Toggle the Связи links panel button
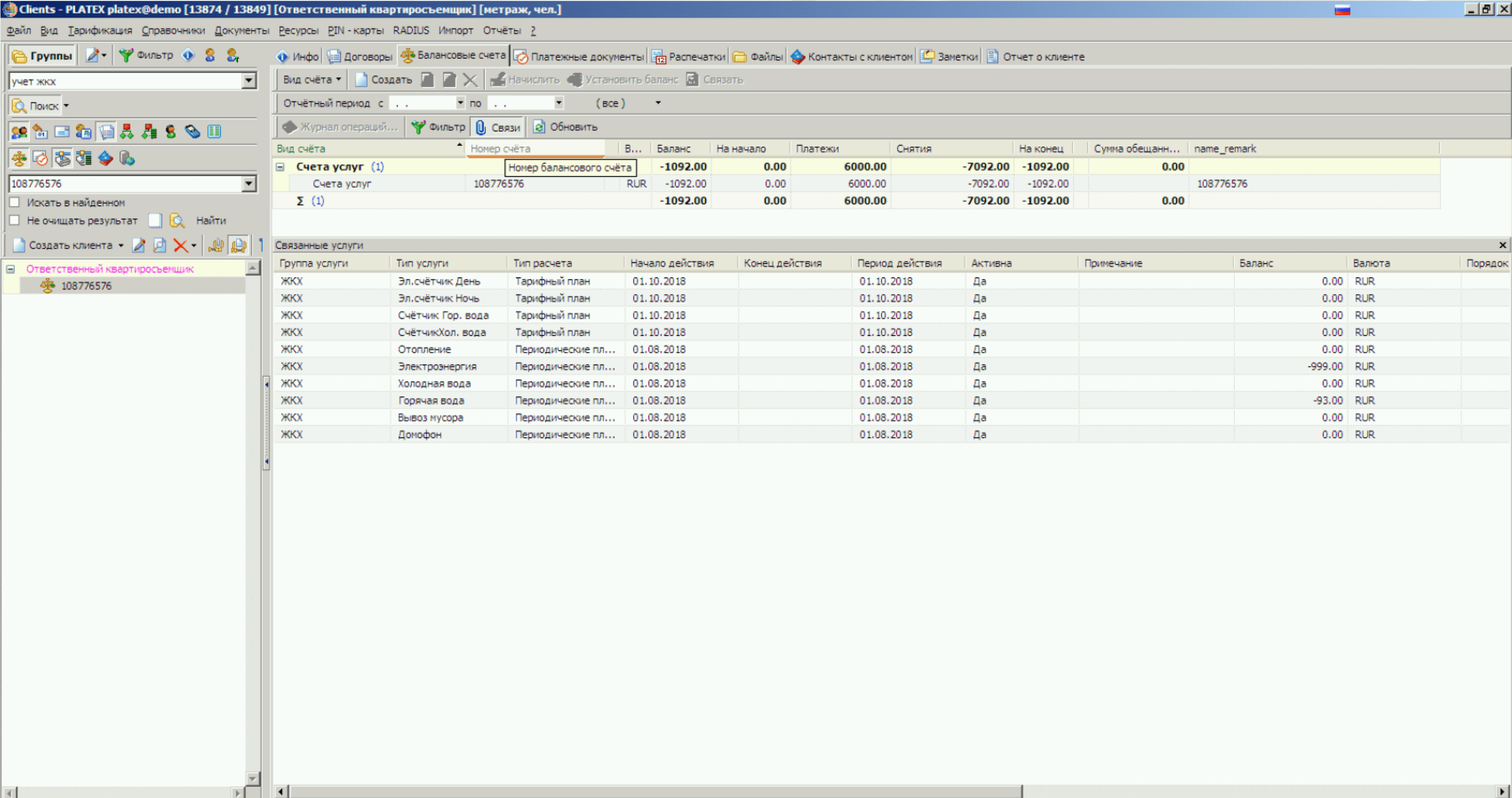Image resolution: width=1512 pixels, height=798 pixels. [x=498, y=127]
